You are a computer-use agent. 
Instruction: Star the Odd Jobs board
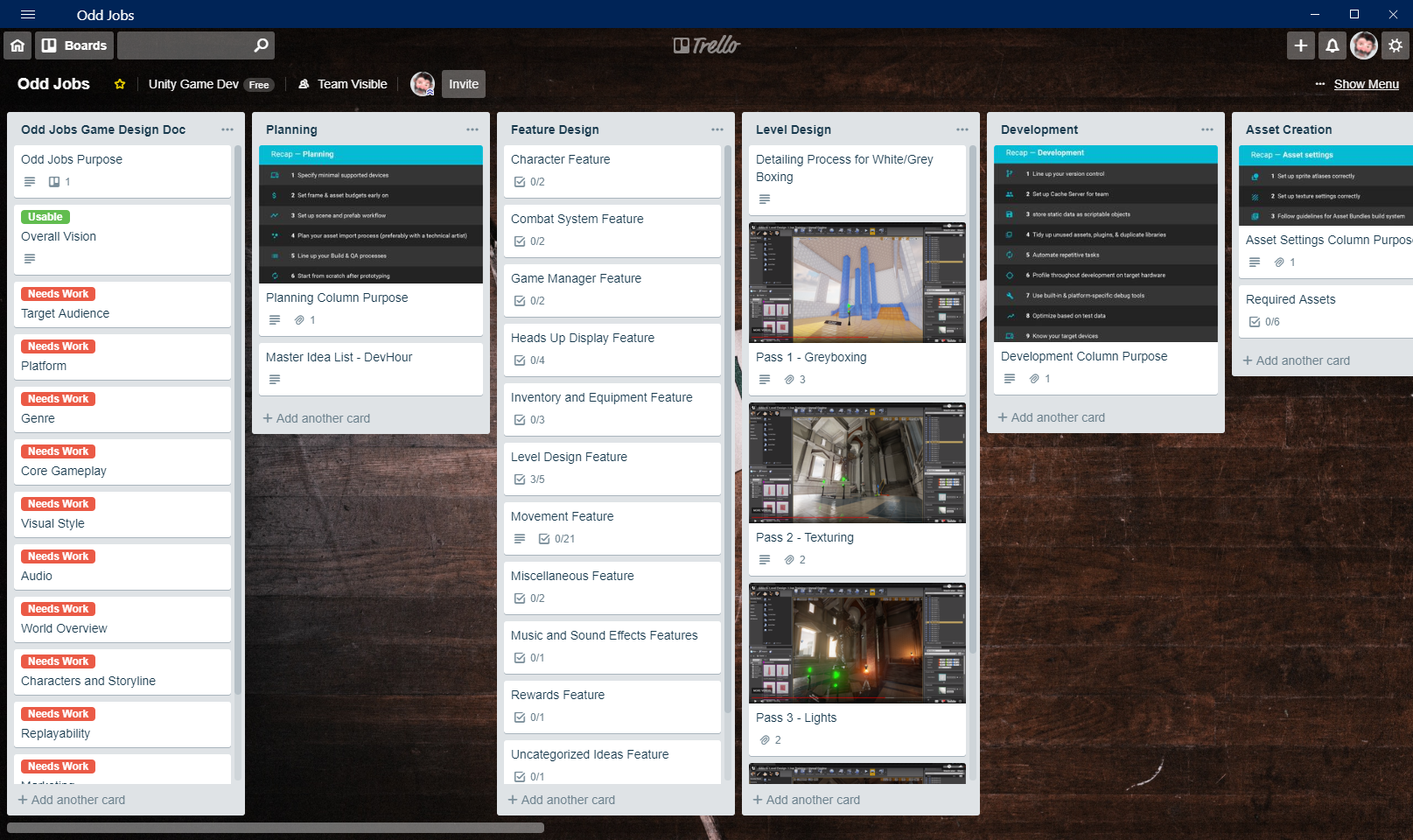120,84
